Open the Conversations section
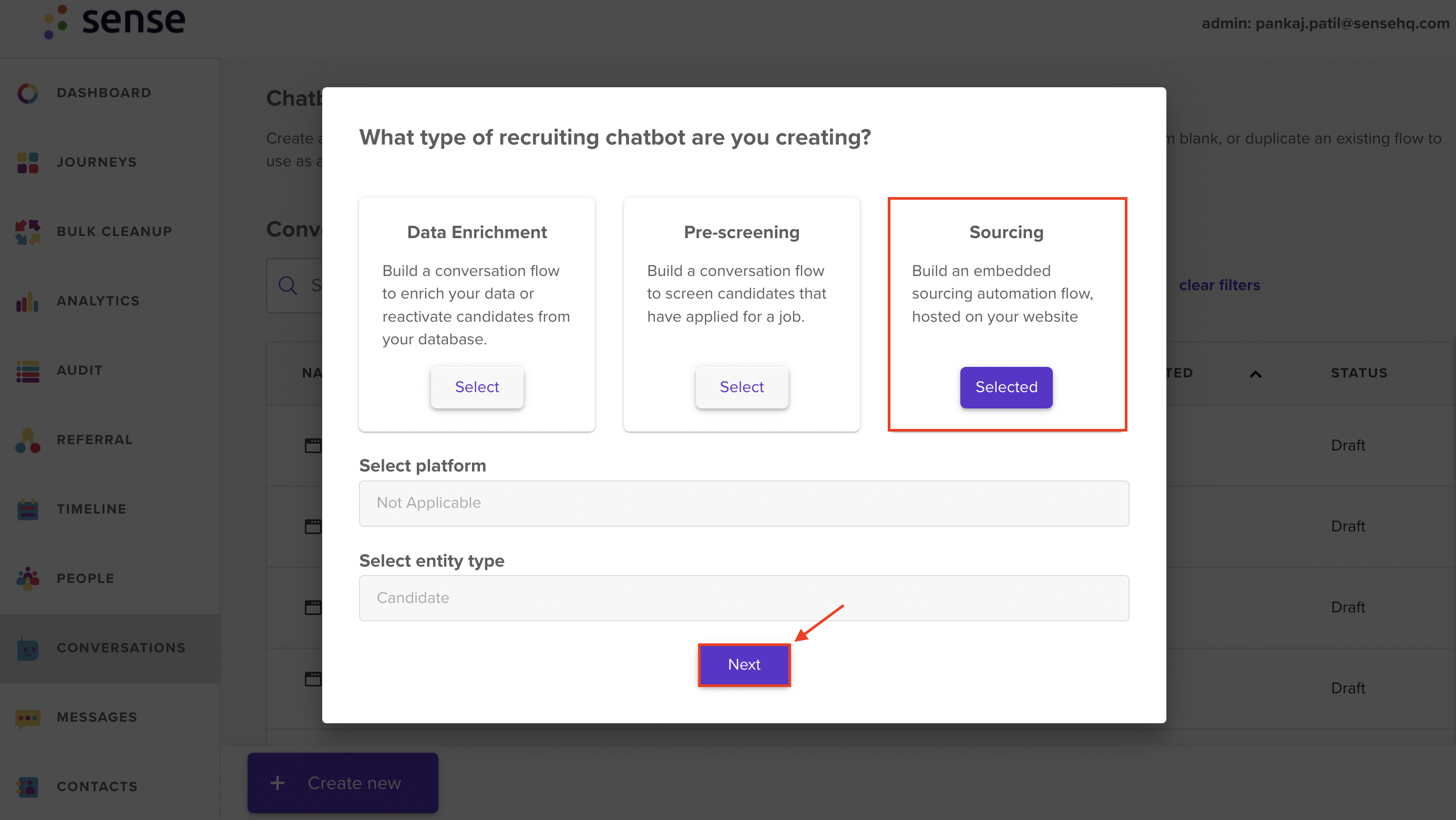The height and width of the screenshot is (820, 1456). (110, 648)
